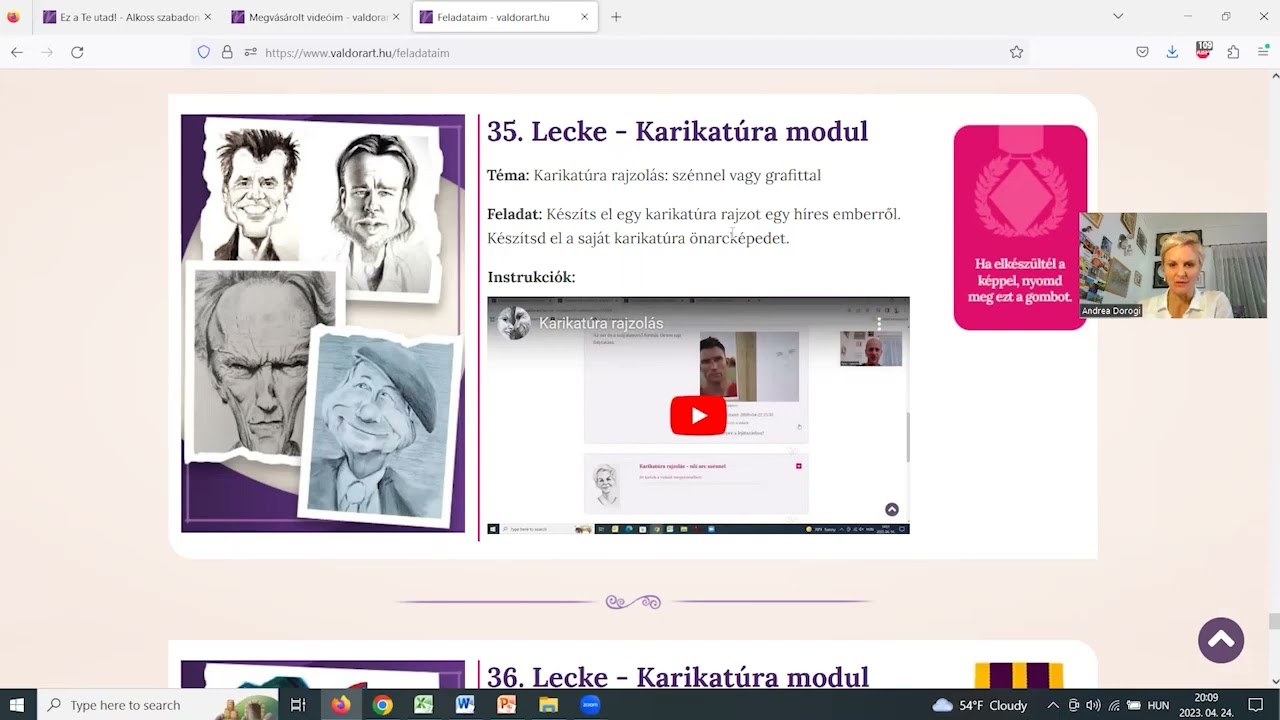
Task: Click the HUN keyboard language indicator
Action: pos(1158,705)
